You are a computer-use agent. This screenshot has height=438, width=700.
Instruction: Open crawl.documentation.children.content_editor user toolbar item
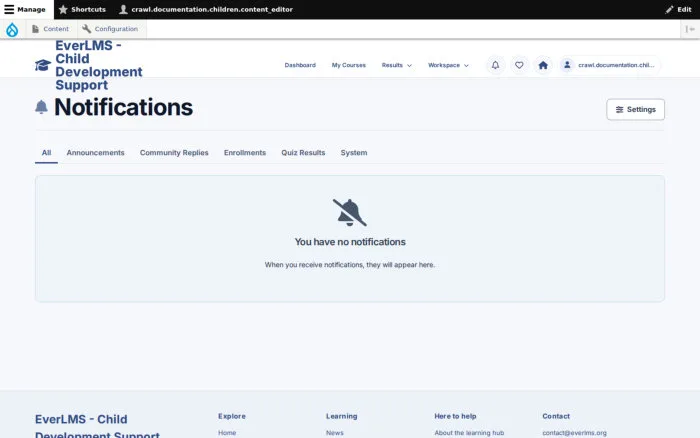206,9
